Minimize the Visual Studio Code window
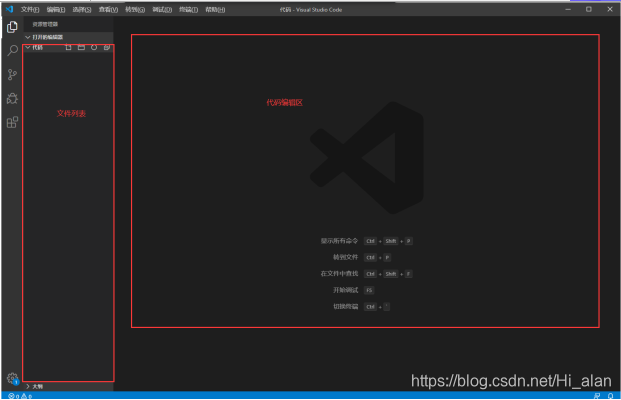 point(568,9)
